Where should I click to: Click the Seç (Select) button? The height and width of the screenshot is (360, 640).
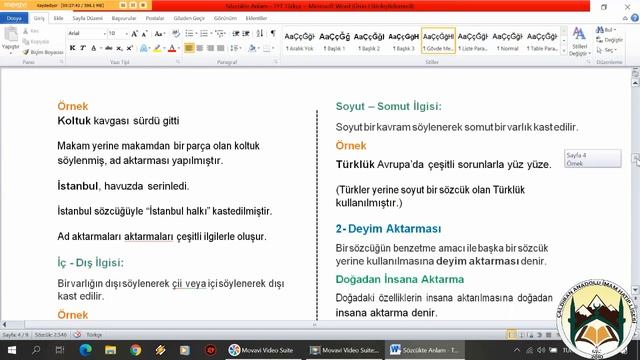tap(606, 50)
